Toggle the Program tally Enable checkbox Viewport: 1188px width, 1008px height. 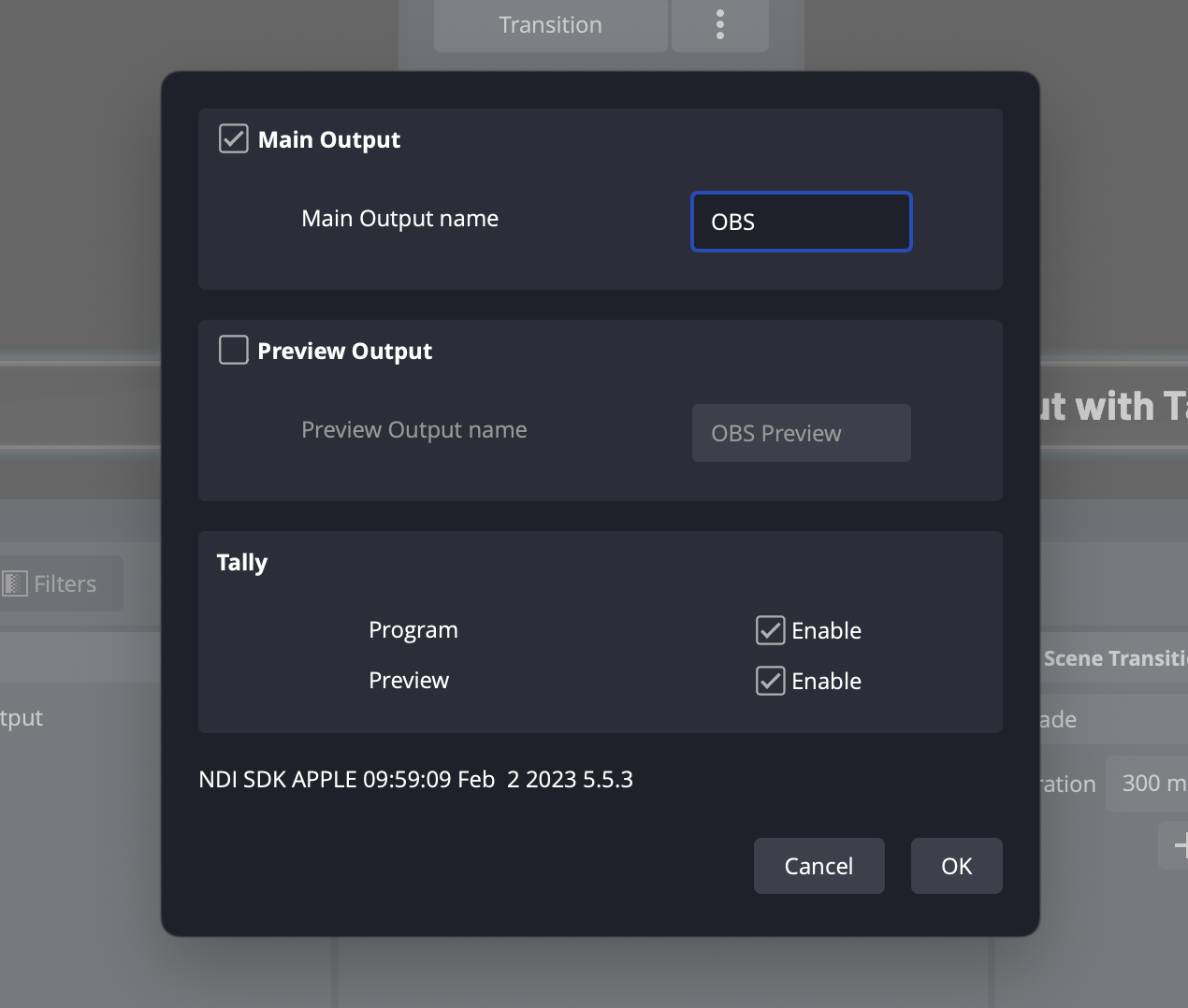click(770, 630)
